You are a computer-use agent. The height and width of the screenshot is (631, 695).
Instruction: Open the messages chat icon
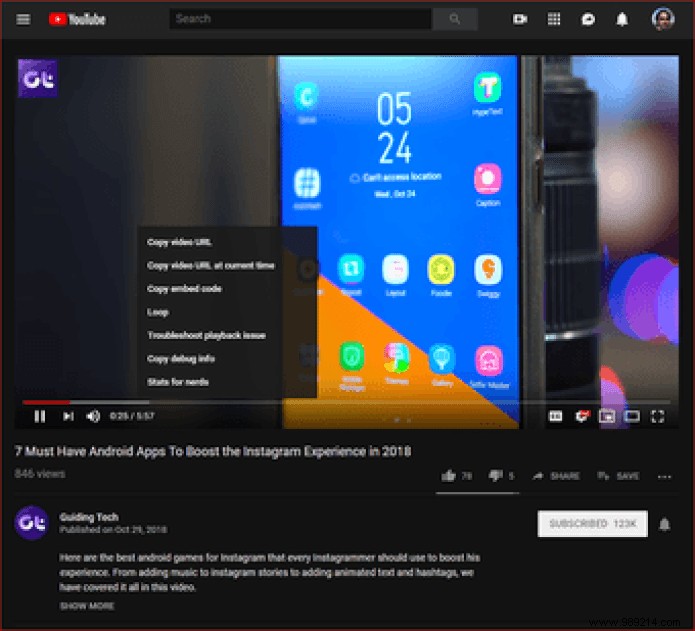(x=588, y=19)
